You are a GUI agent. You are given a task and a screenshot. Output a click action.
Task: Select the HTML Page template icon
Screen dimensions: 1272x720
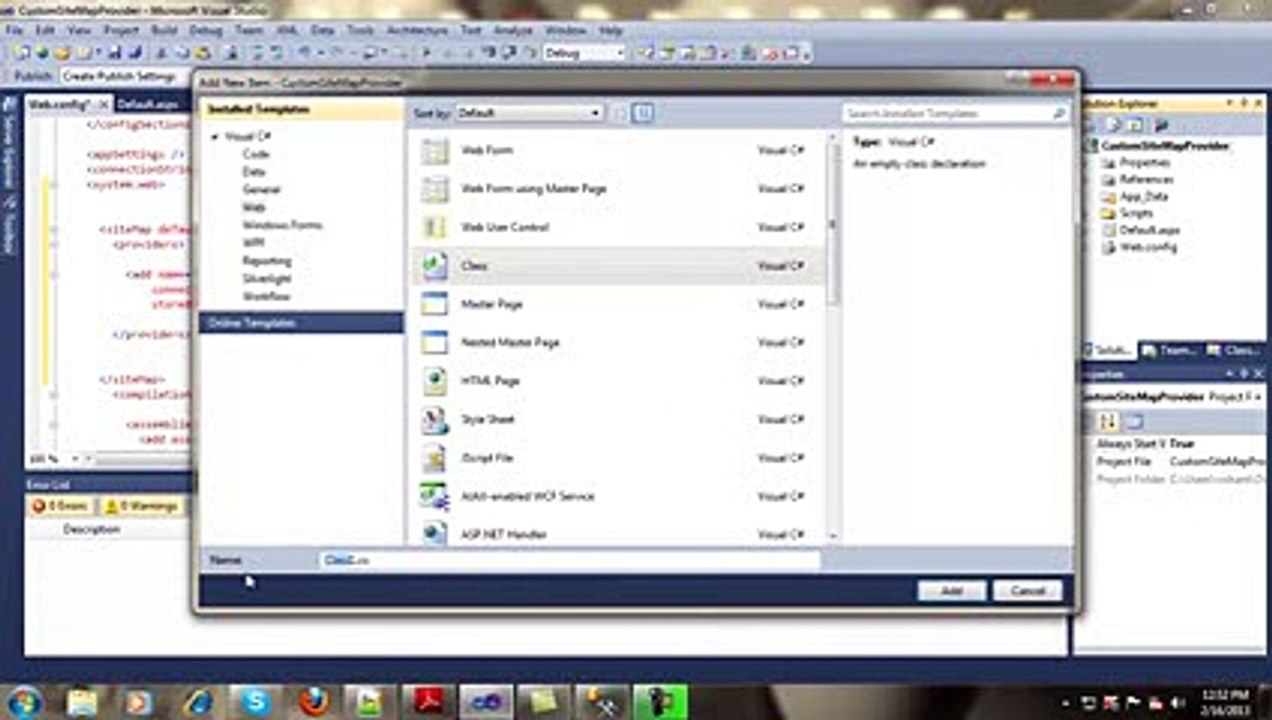(x=435, y=381)
